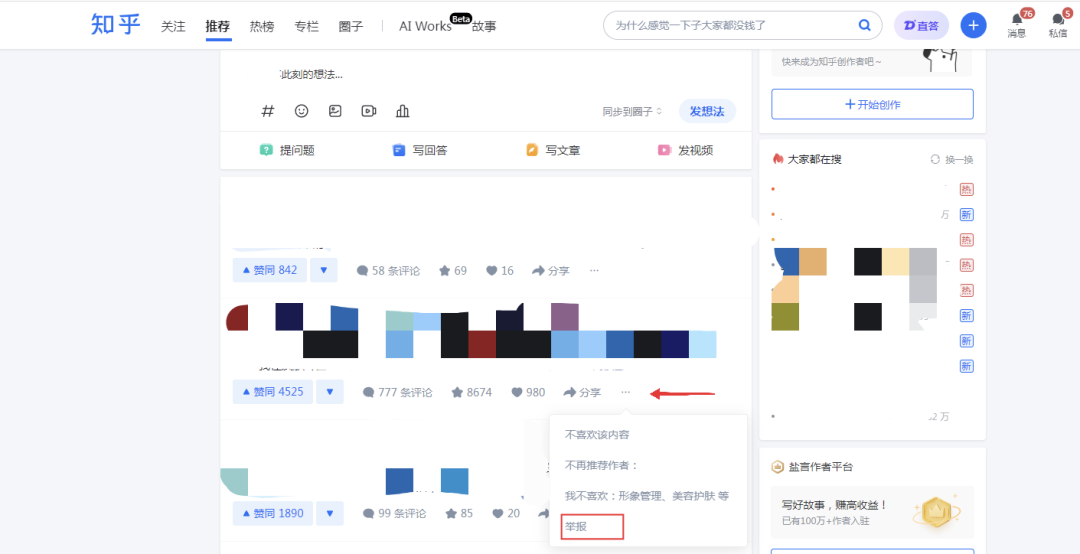Screen dimensions: 1080x554
Task: Select the 推荐 tab
Action: tap(218, 27)
